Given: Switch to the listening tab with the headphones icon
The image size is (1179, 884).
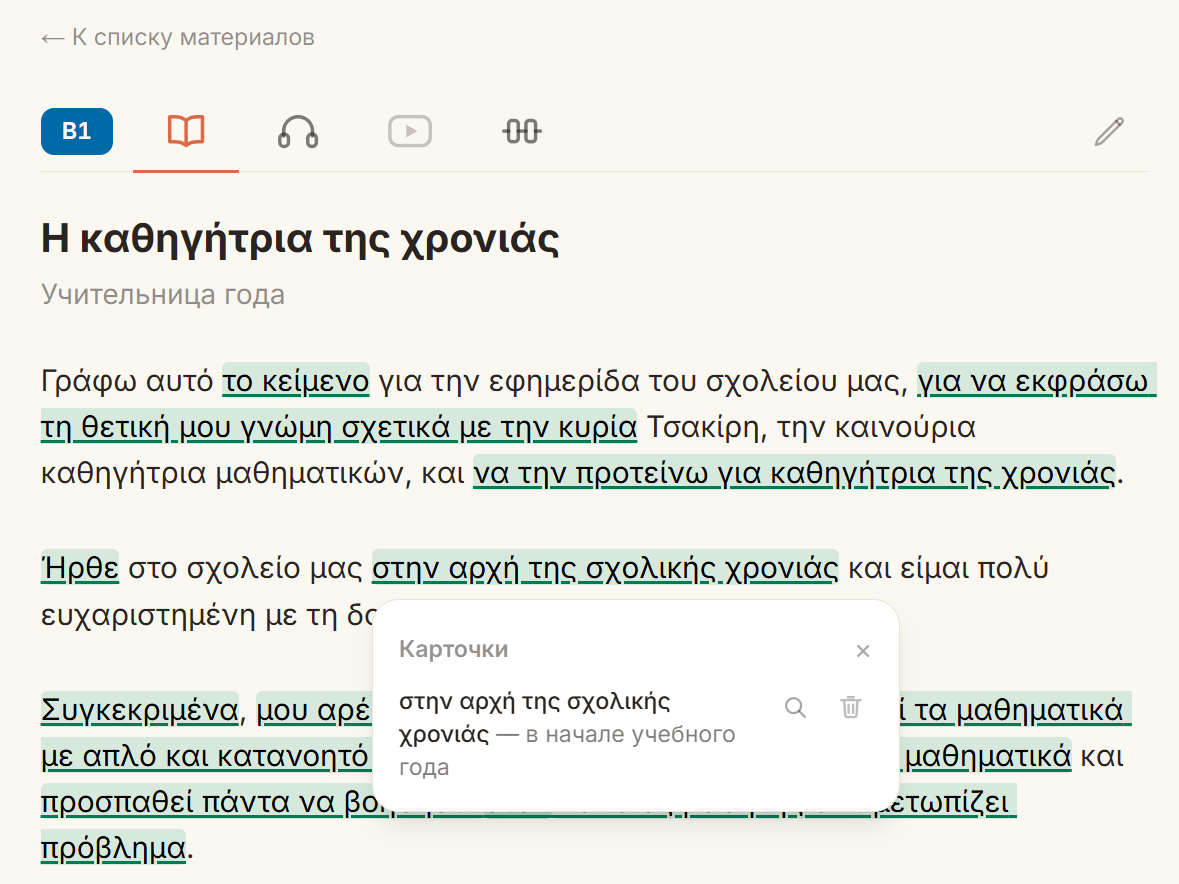Looking at the screenshot, I should click(x=298, y=132).
